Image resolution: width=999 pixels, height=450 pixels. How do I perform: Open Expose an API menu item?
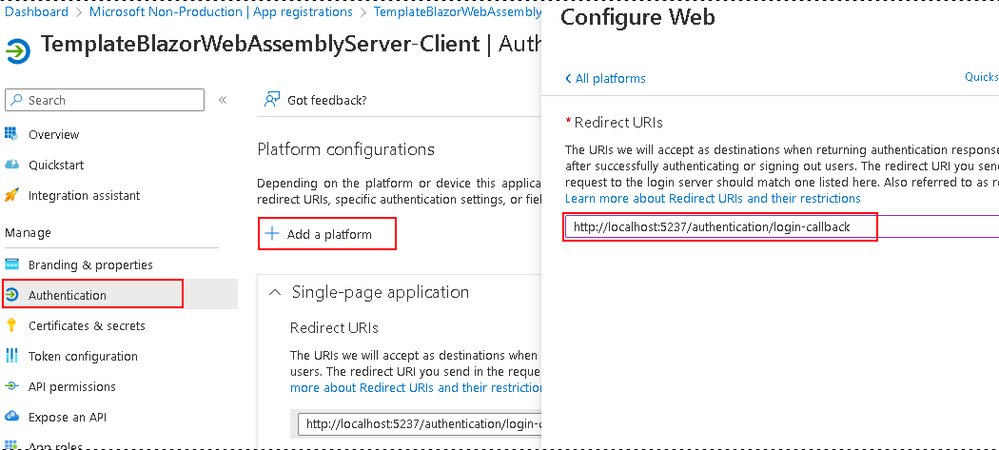coord(68,417)
